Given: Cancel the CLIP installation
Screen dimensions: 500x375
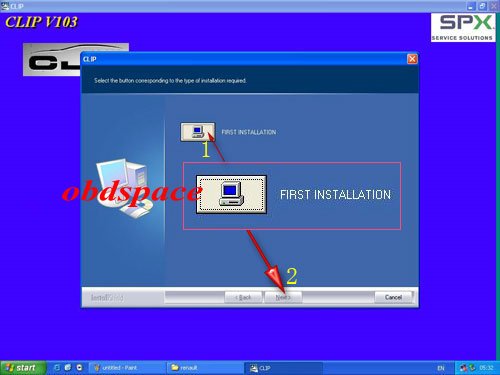Looking at the screenshot, I should (393, 297).
